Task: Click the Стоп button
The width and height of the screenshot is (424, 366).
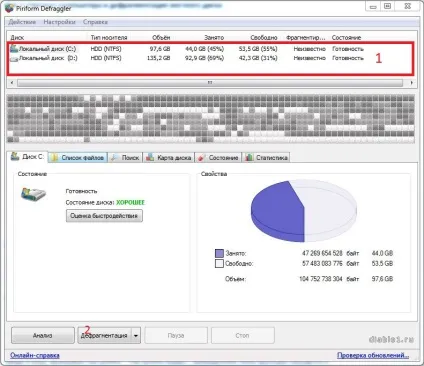Action: [x=242, y=335]
